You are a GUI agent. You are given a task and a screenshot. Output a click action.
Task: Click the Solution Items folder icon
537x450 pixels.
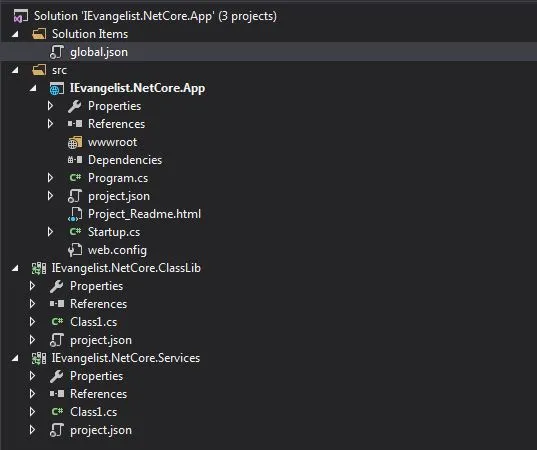click(39, 34)
